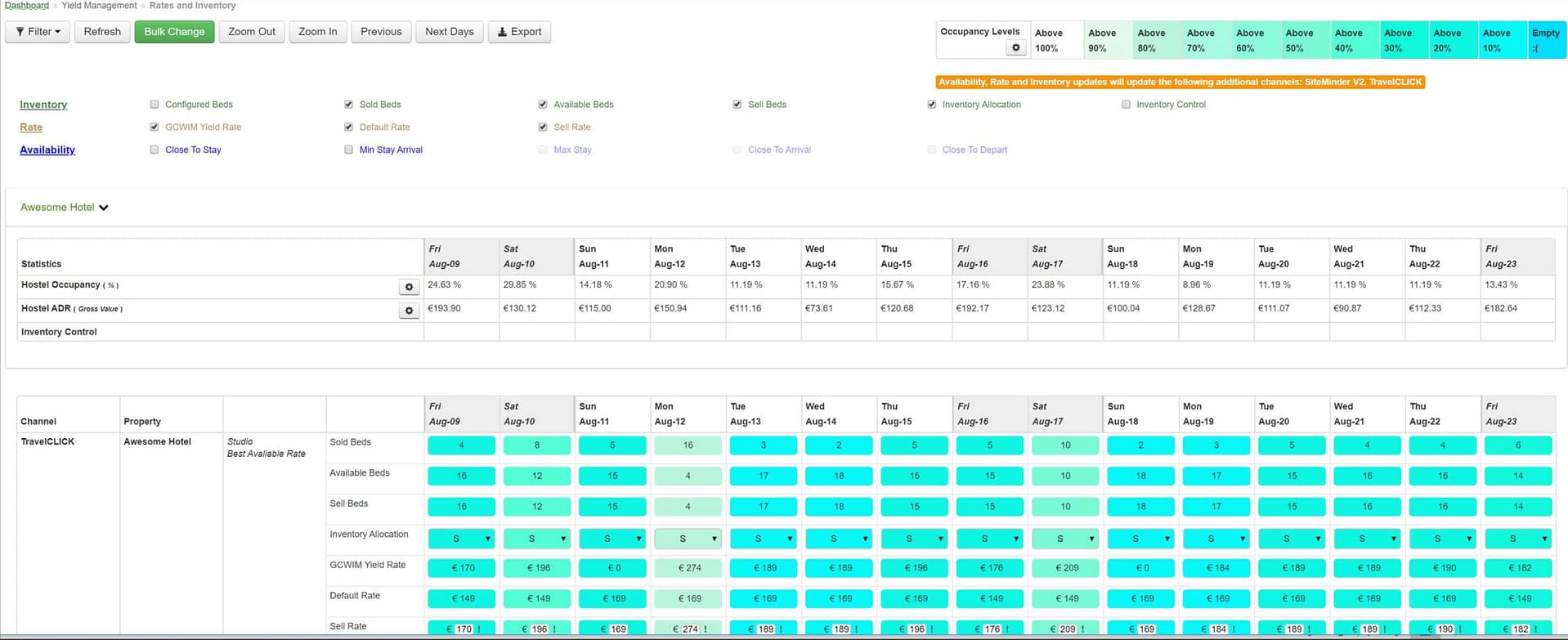Click the Export download button
This screenshot has height=640, width=1568.
coord(519,32)
